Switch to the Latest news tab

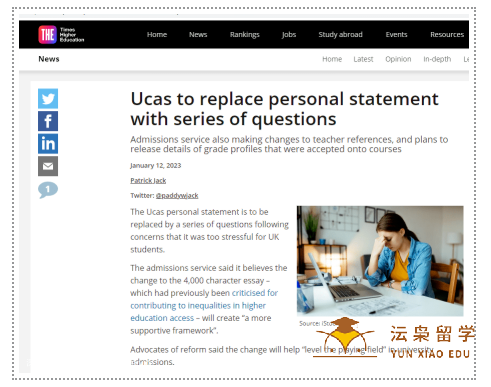pos(363,59)
